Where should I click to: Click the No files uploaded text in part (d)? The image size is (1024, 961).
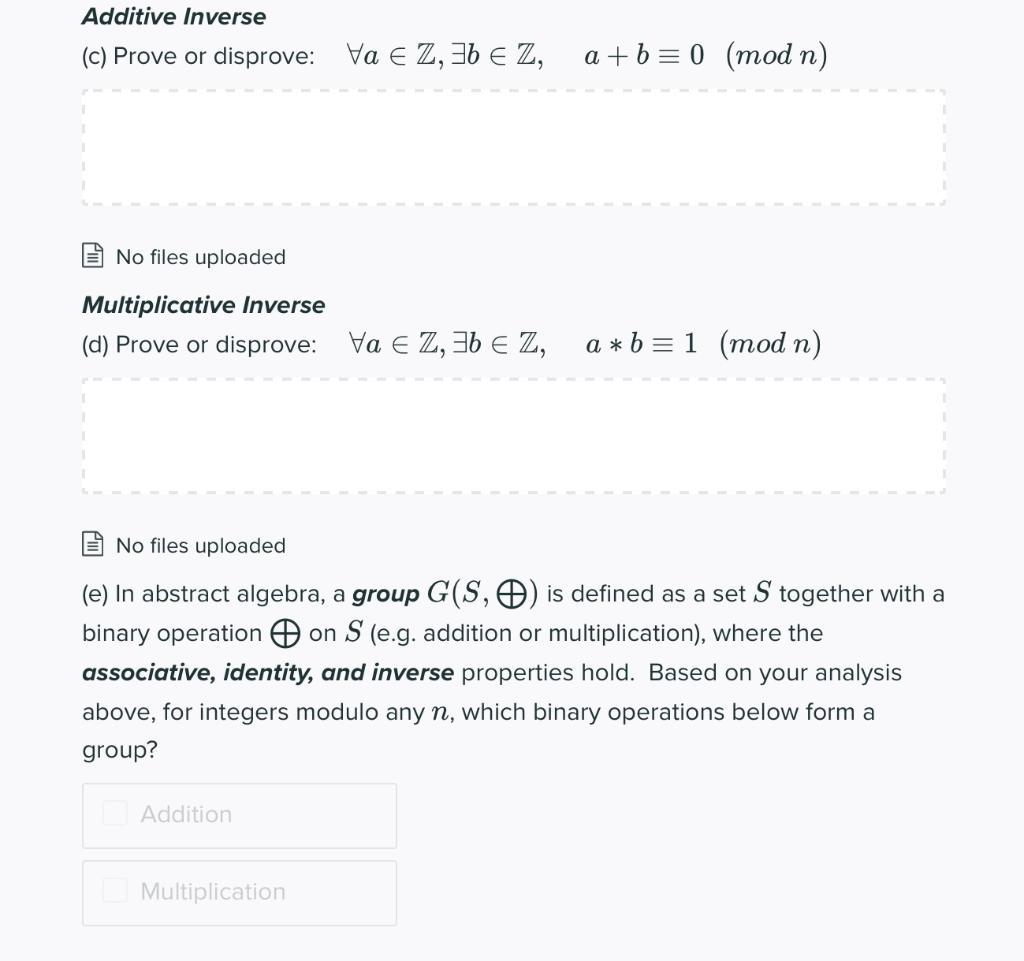(x=200, y=546)
